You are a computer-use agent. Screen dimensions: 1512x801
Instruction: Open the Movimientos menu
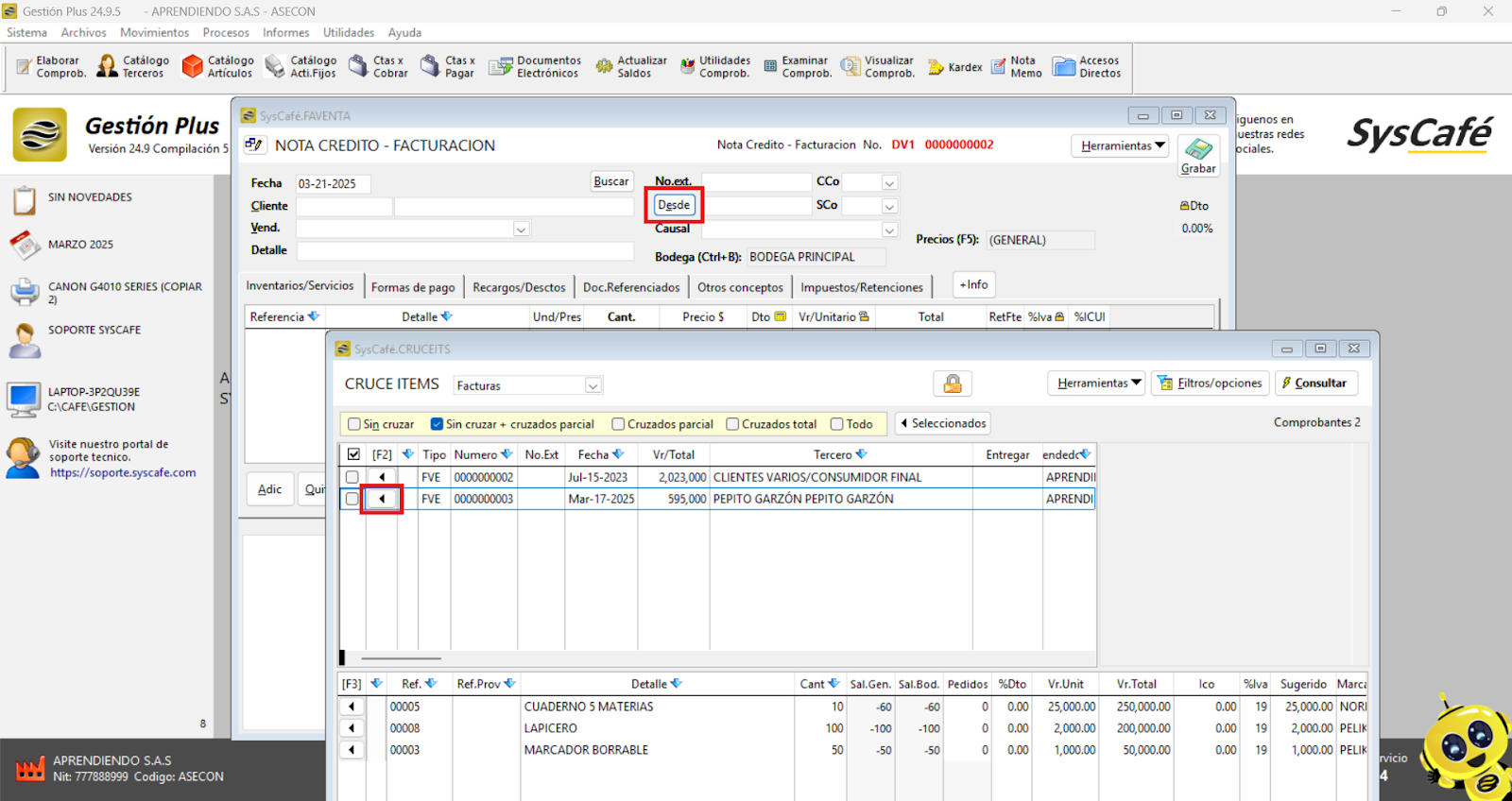click(x=154, y=32)
